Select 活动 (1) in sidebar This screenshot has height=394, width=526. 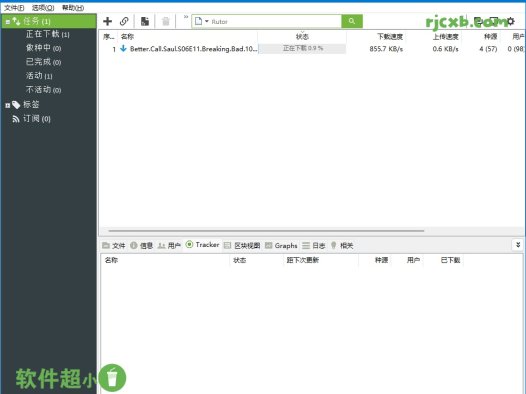tap(39, 76)
